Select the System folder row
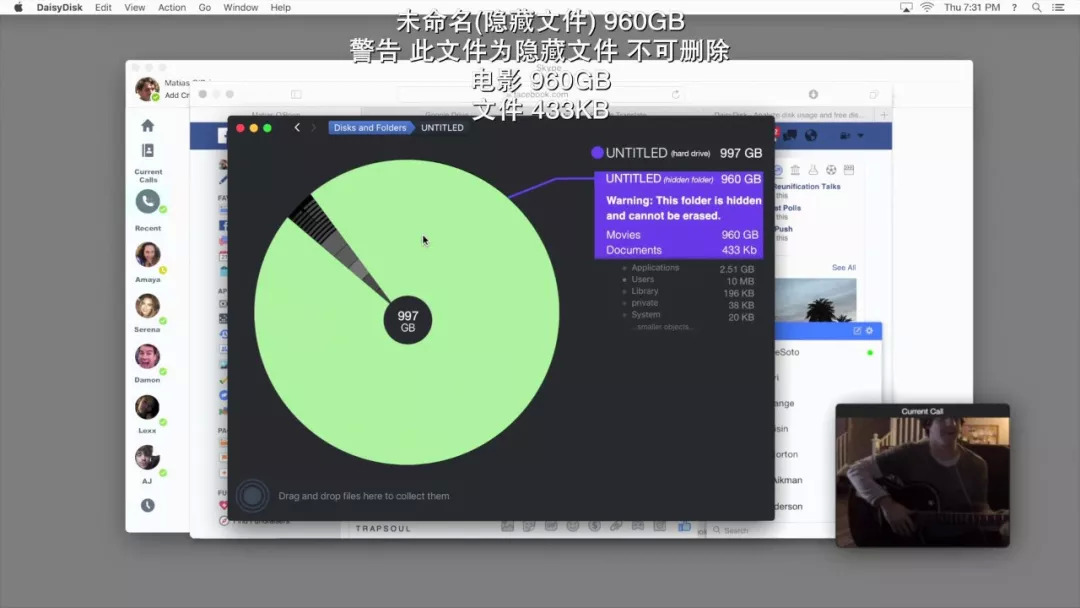 tap(687, 316)
